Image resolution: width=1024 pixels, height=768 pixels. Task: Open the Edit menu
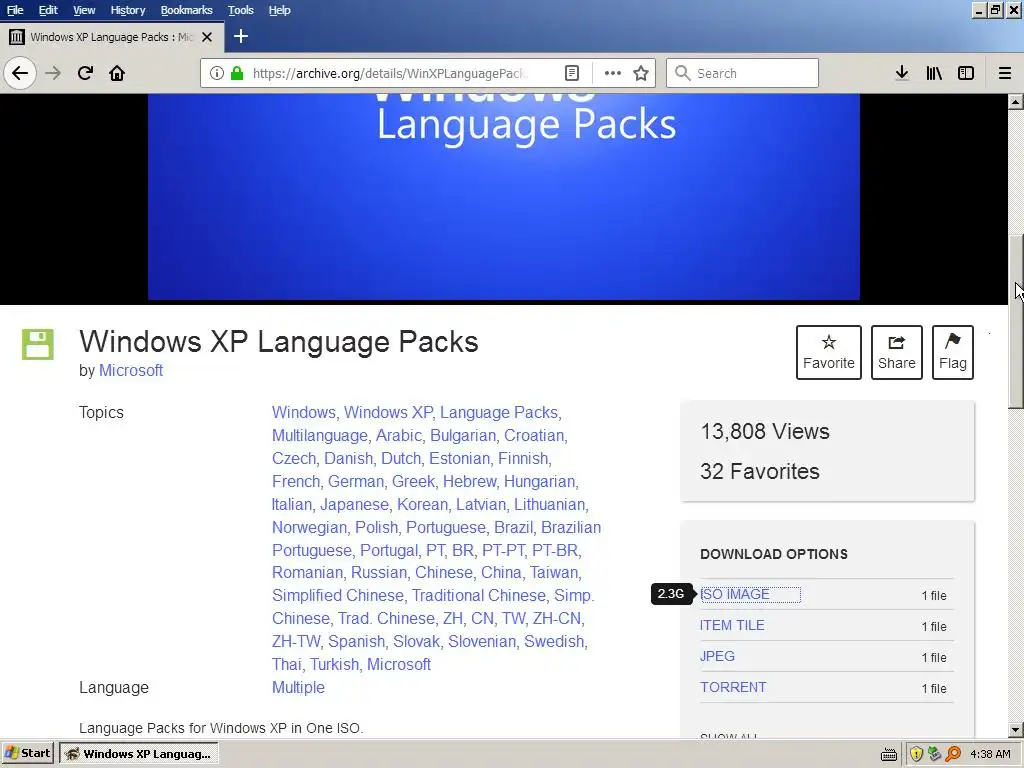(x=48, y=10)
